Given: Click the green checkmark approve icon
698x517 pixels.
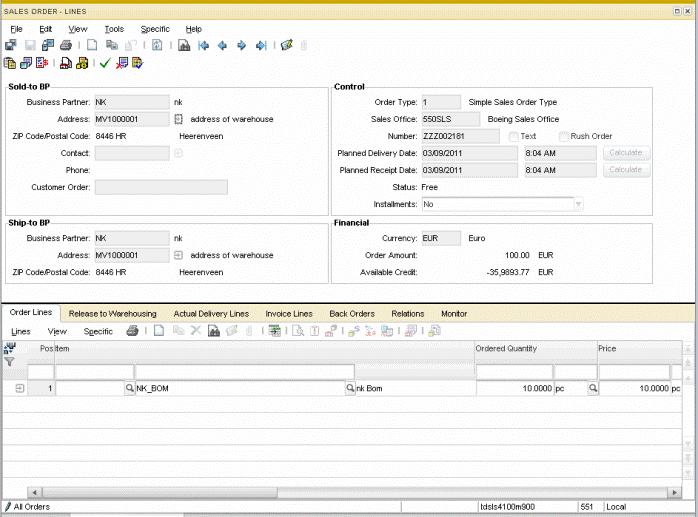Looking at the screenshot, I should pyautogui.click(x=105, y=63).
